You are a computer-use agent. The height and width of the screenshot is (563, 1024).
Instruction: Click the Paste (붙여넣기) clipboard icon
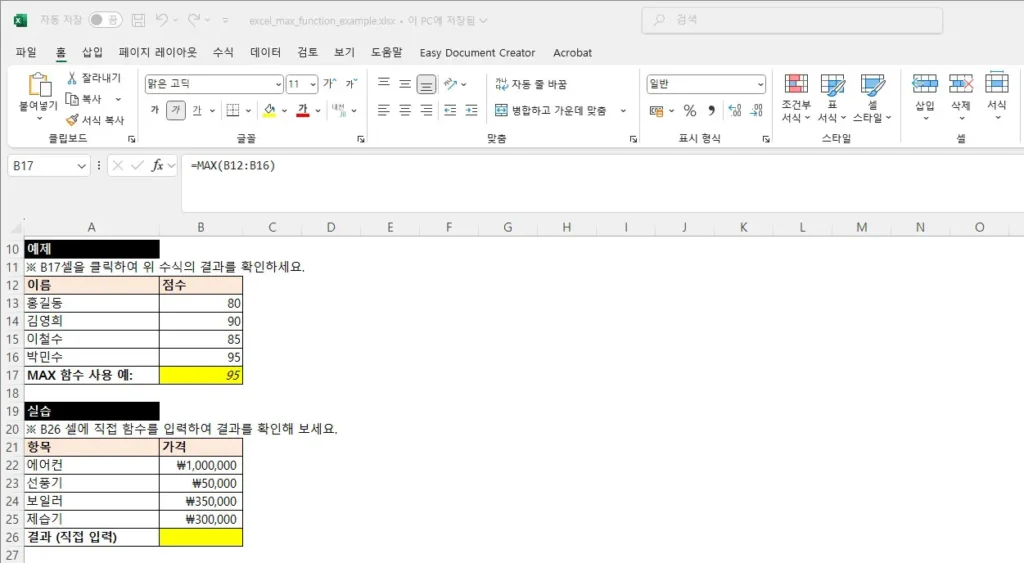tap(39, 86)
